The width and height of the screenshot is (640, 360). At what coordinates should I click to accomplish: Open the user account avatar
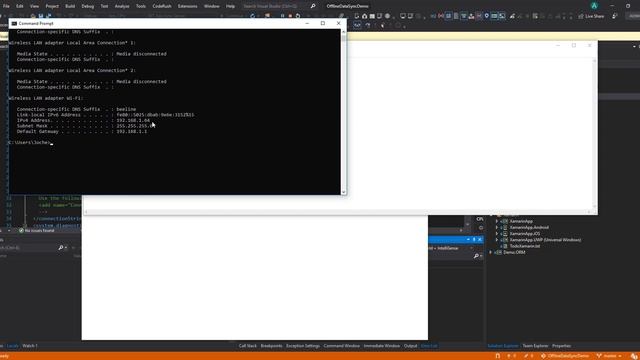point(594,6)
